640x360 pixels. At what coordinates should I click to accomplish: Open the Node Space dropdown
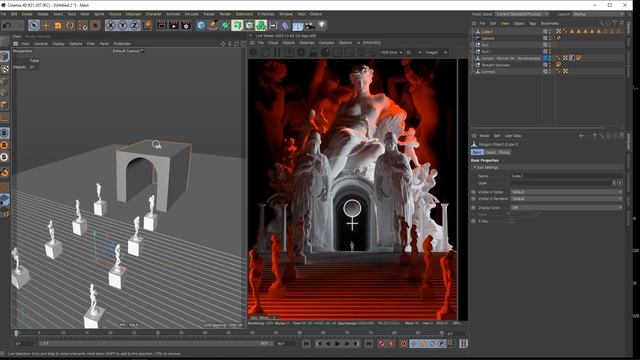(x=522, y=14)
